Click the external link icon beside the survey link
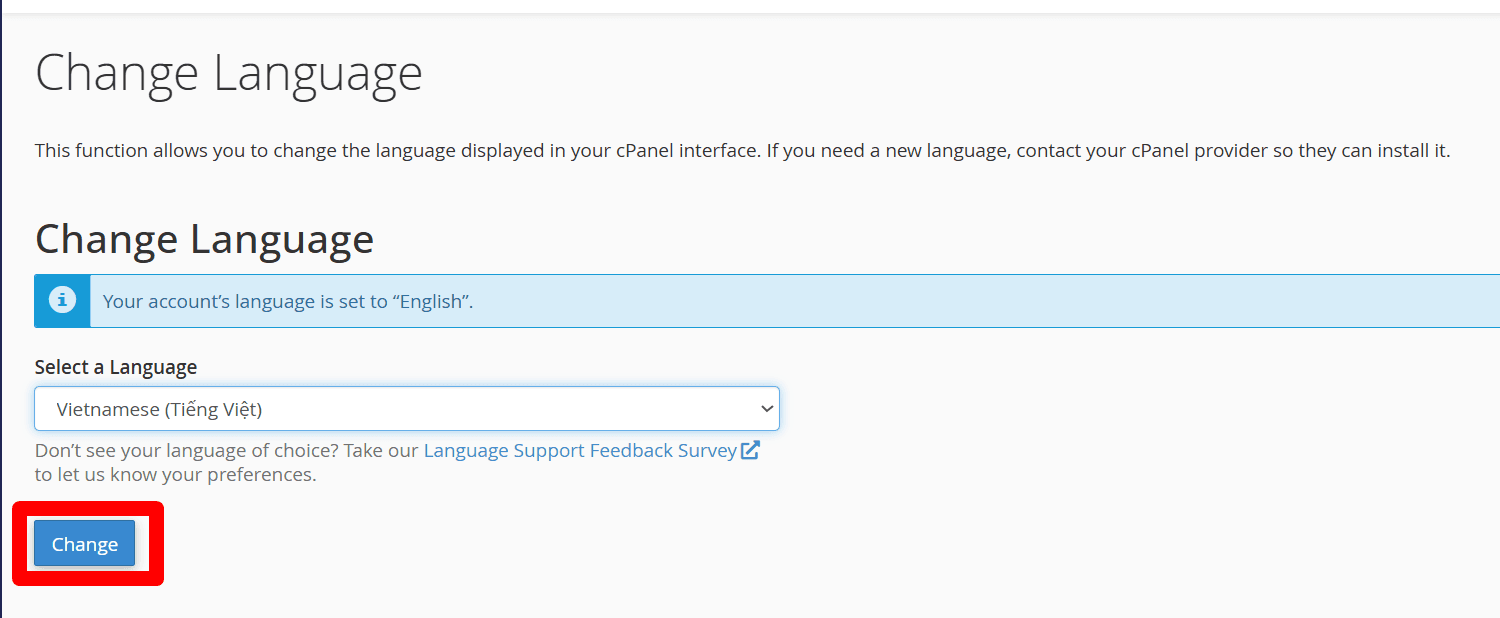Viewport: 1500px width, 618px height. 750,450
